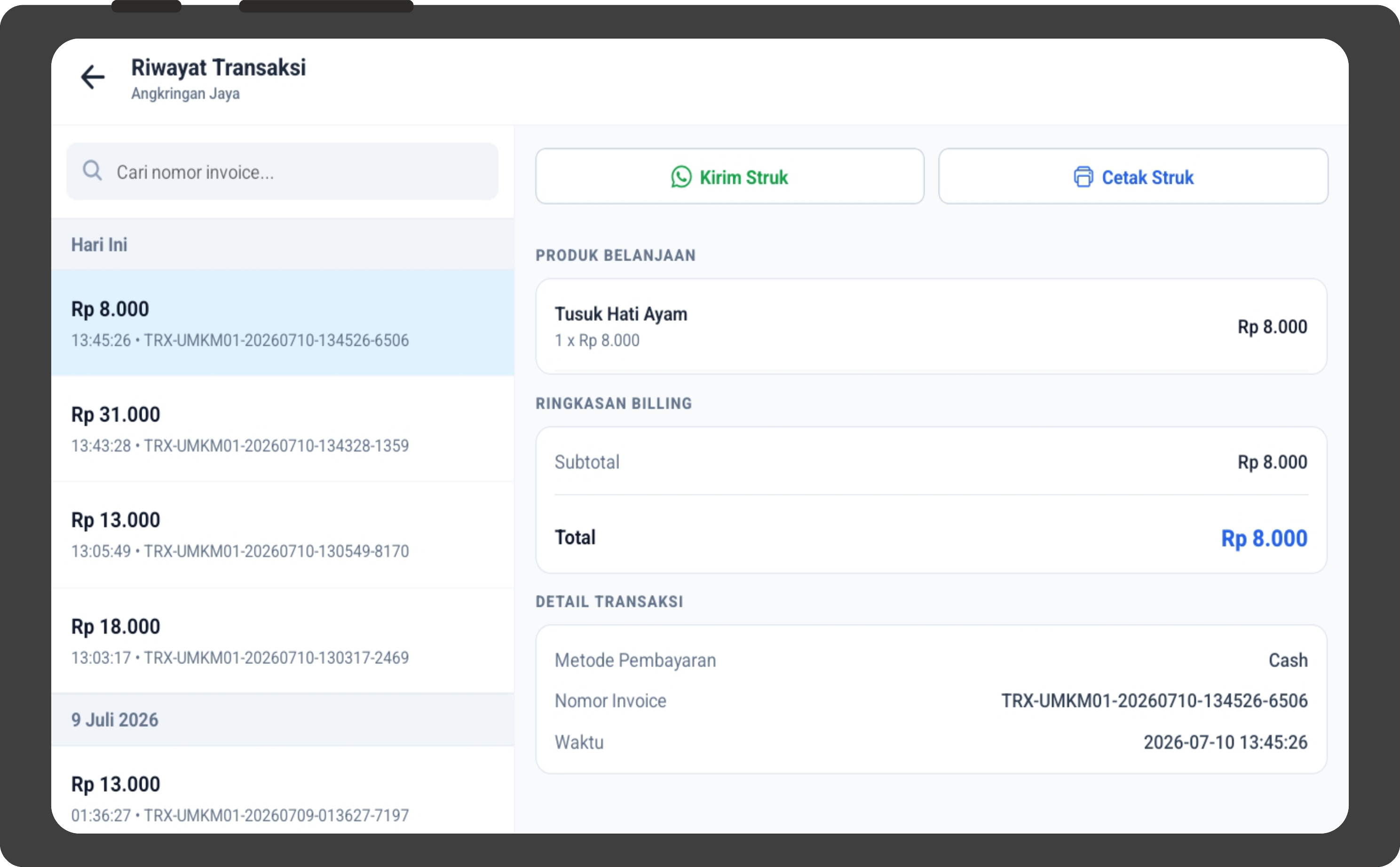This screenshot has width=1400, height=867.
Task: Go back using the arrow icon
Action: (93, 78)
